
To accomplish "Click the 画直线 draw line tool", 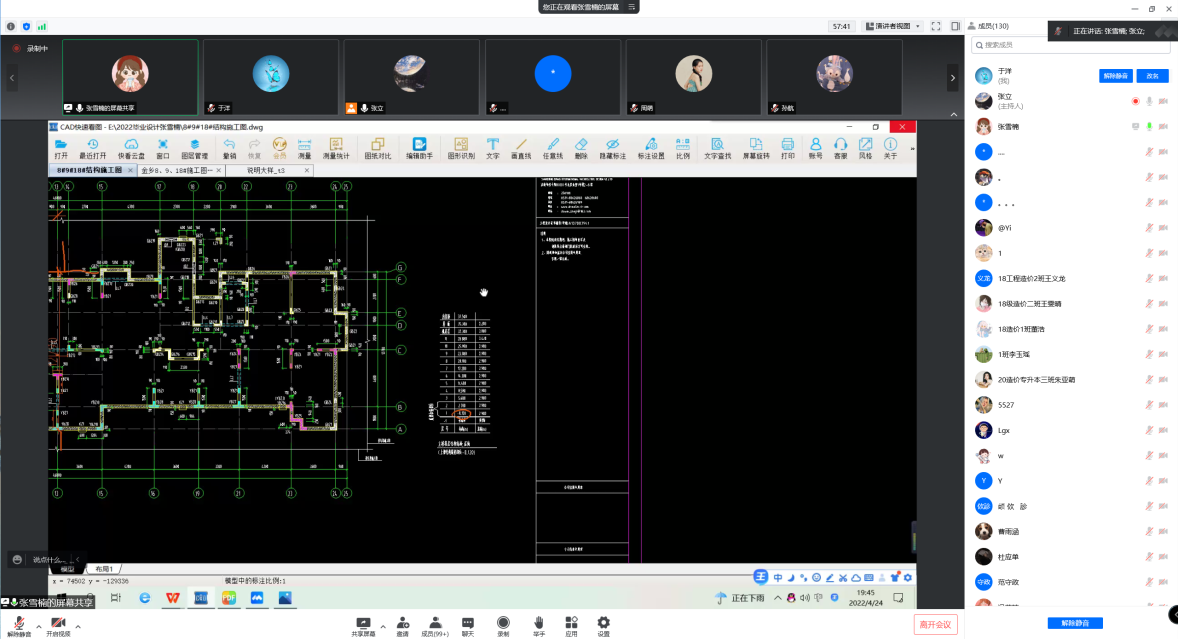I will [520, 149].
